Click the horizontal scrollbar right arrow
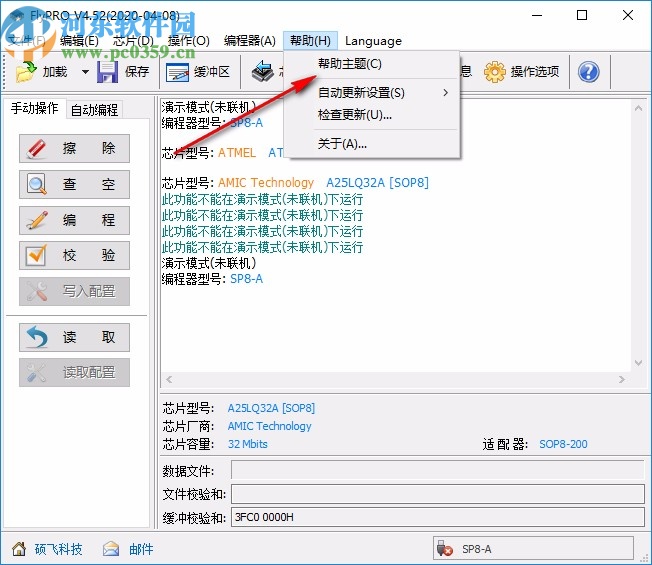The image size is (652, 565). 622,379
